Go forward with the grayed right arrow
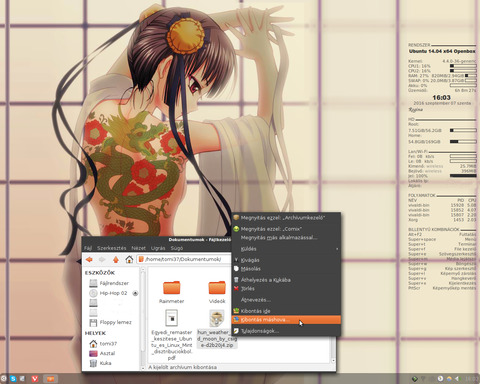480x384 pixels. tap(102, 259)
